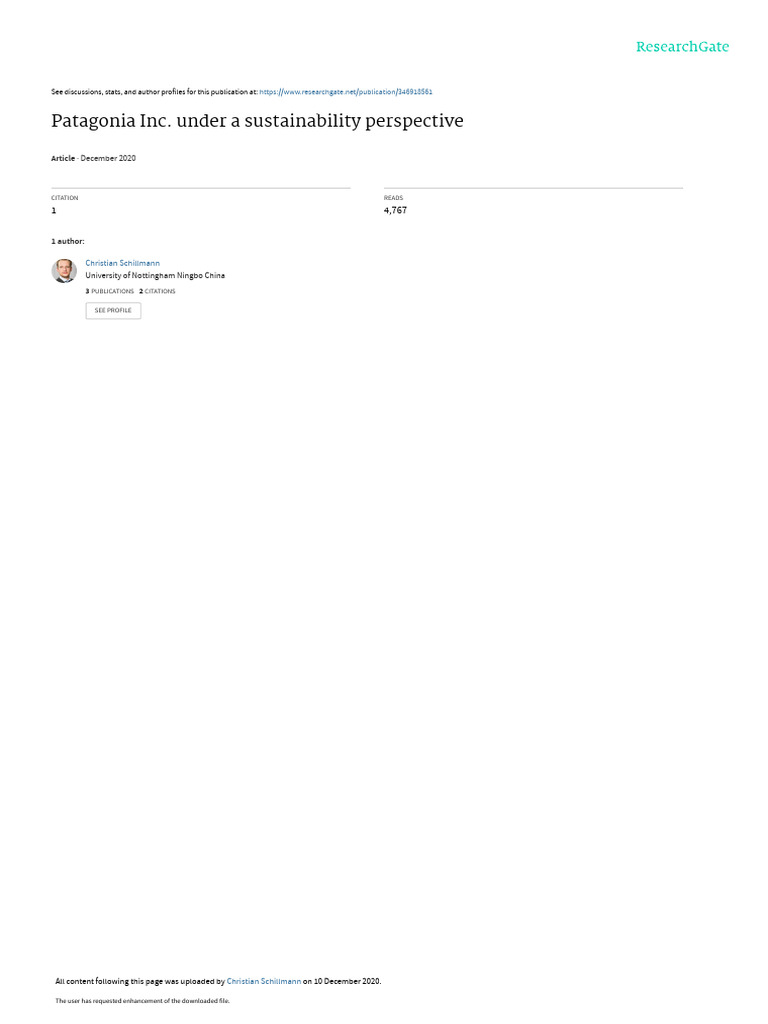Click the 3 PUBLICATIONS stat

110,291
